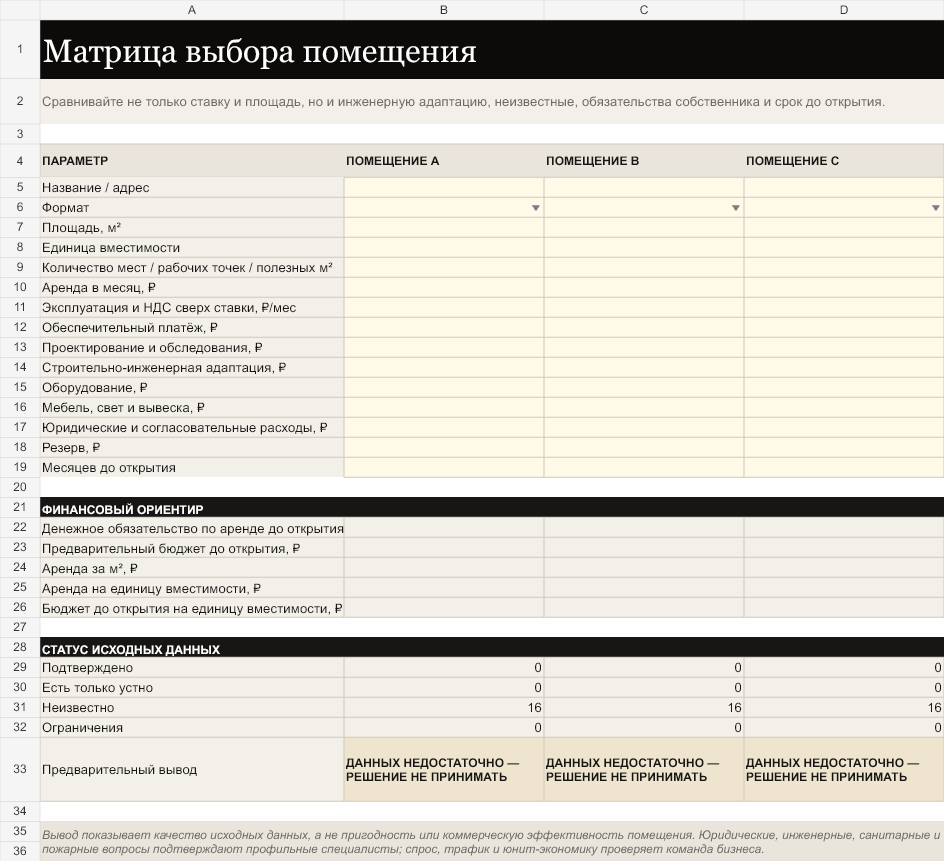
Task: Select the 'Аренда за м², ₽' label
Action: tap(192, 568)
